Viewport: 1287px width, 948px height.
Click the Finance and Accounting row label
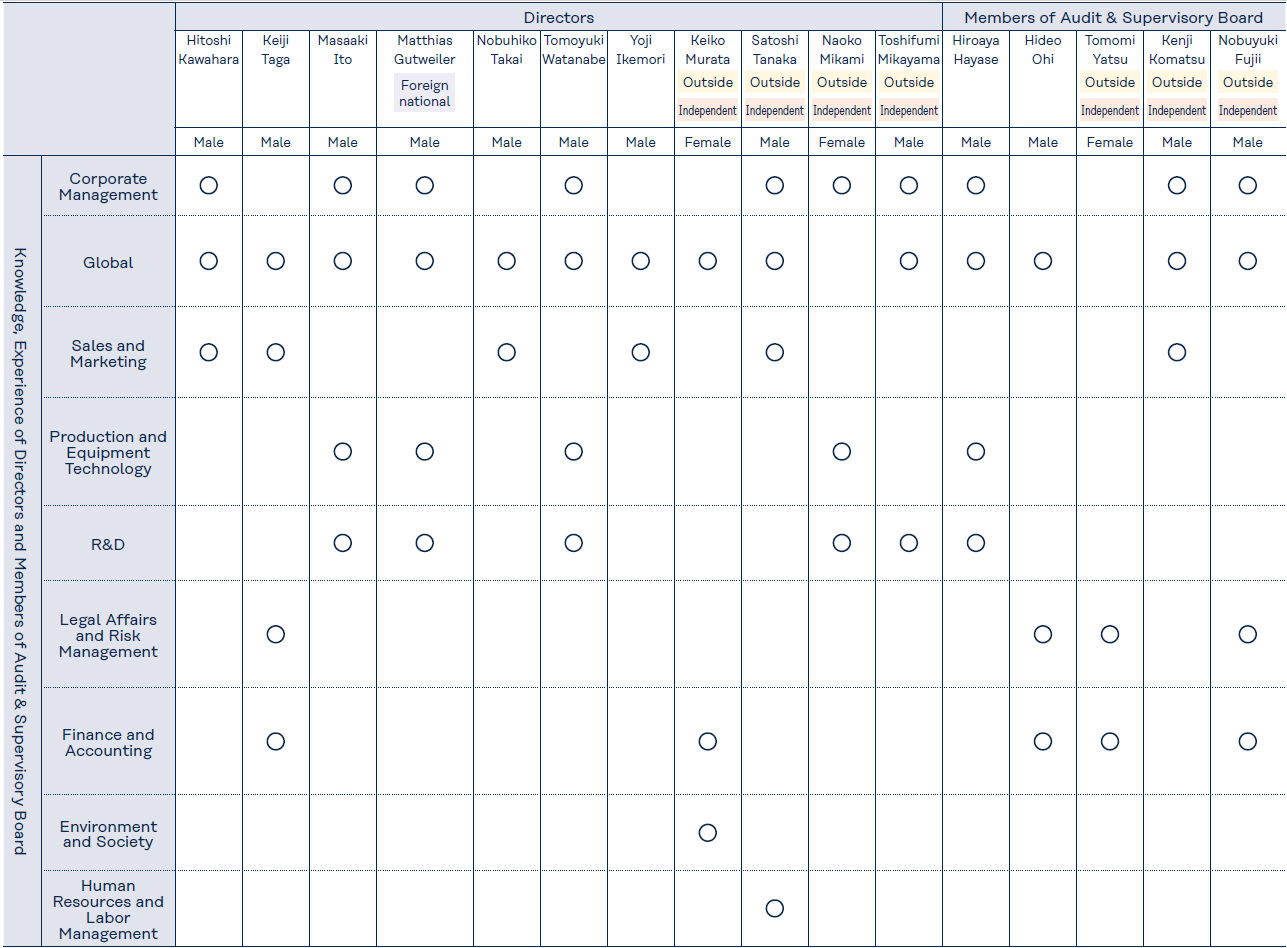108,743
